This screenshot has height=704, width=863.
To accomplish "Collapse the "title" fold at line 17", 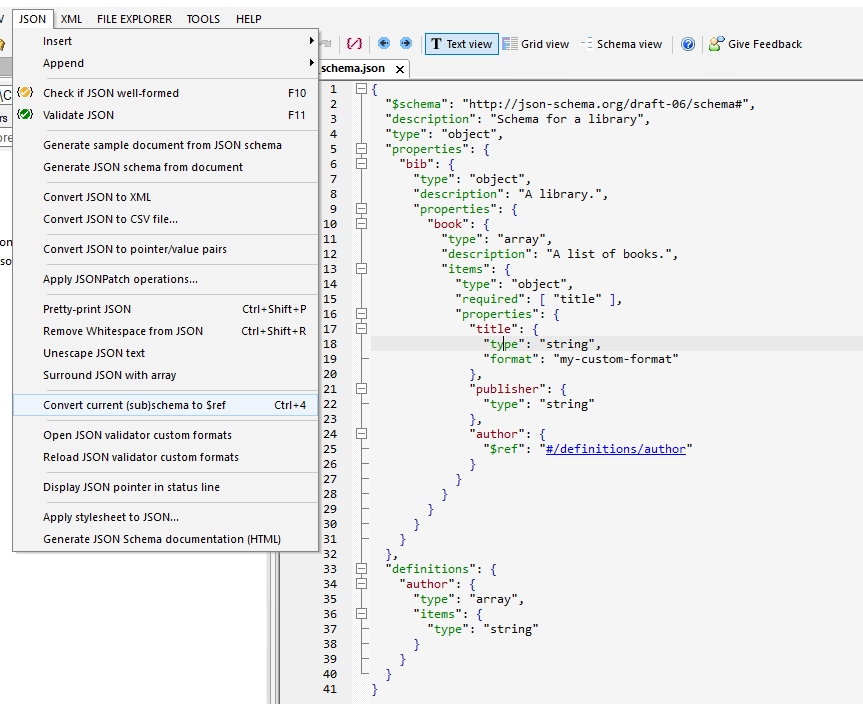I will (x=362, y=329).
